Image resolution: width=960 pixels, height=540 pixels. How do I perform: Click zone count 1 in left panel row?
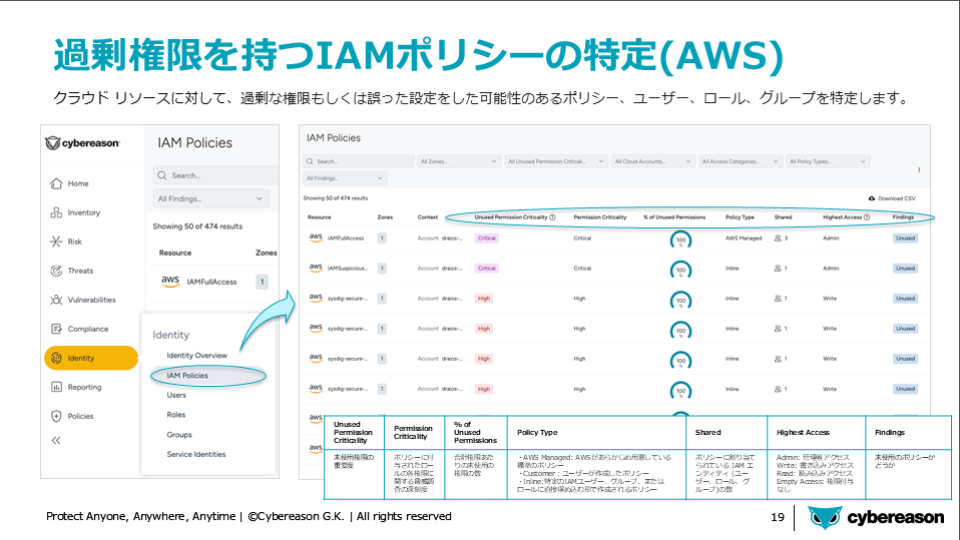pos(262,282)
